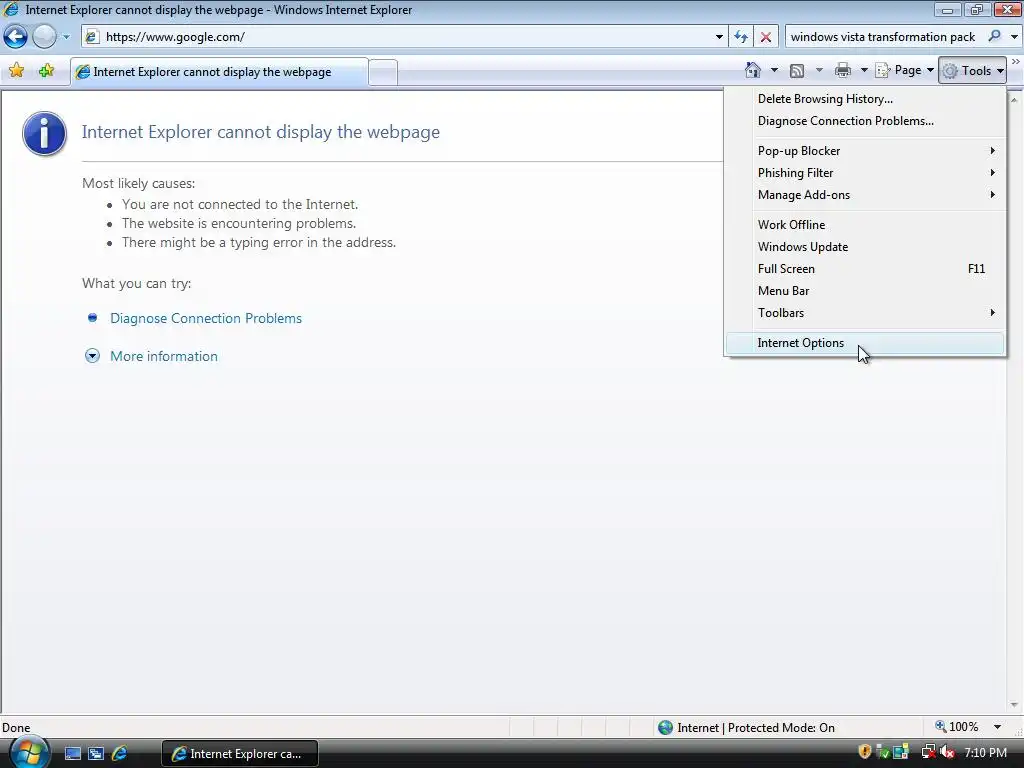Expand the Print options dropdown arrow
1024x768 pixels.
click(863, 70)
